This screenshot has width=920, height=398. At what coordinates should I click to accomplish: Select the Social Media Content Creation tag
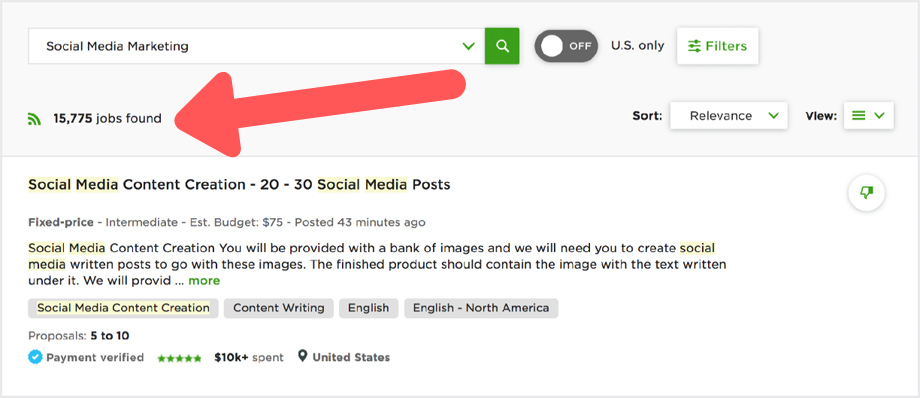123,308
